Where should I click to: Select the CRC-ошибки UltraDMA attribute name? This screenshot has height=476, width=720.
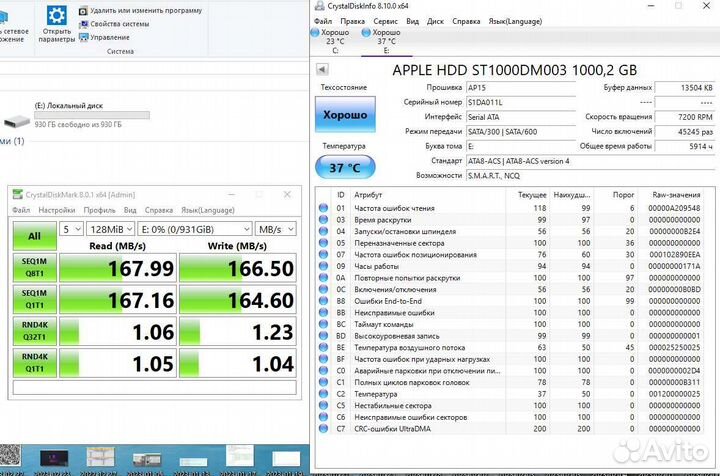click(392, 429)
